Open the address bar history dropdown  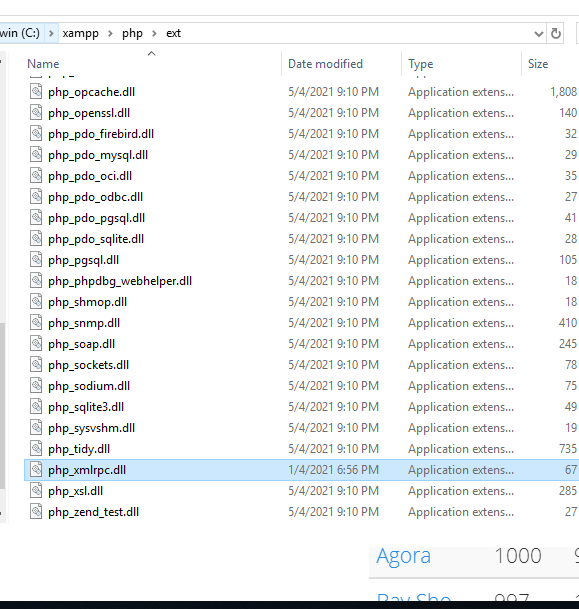tap(539, 34)
